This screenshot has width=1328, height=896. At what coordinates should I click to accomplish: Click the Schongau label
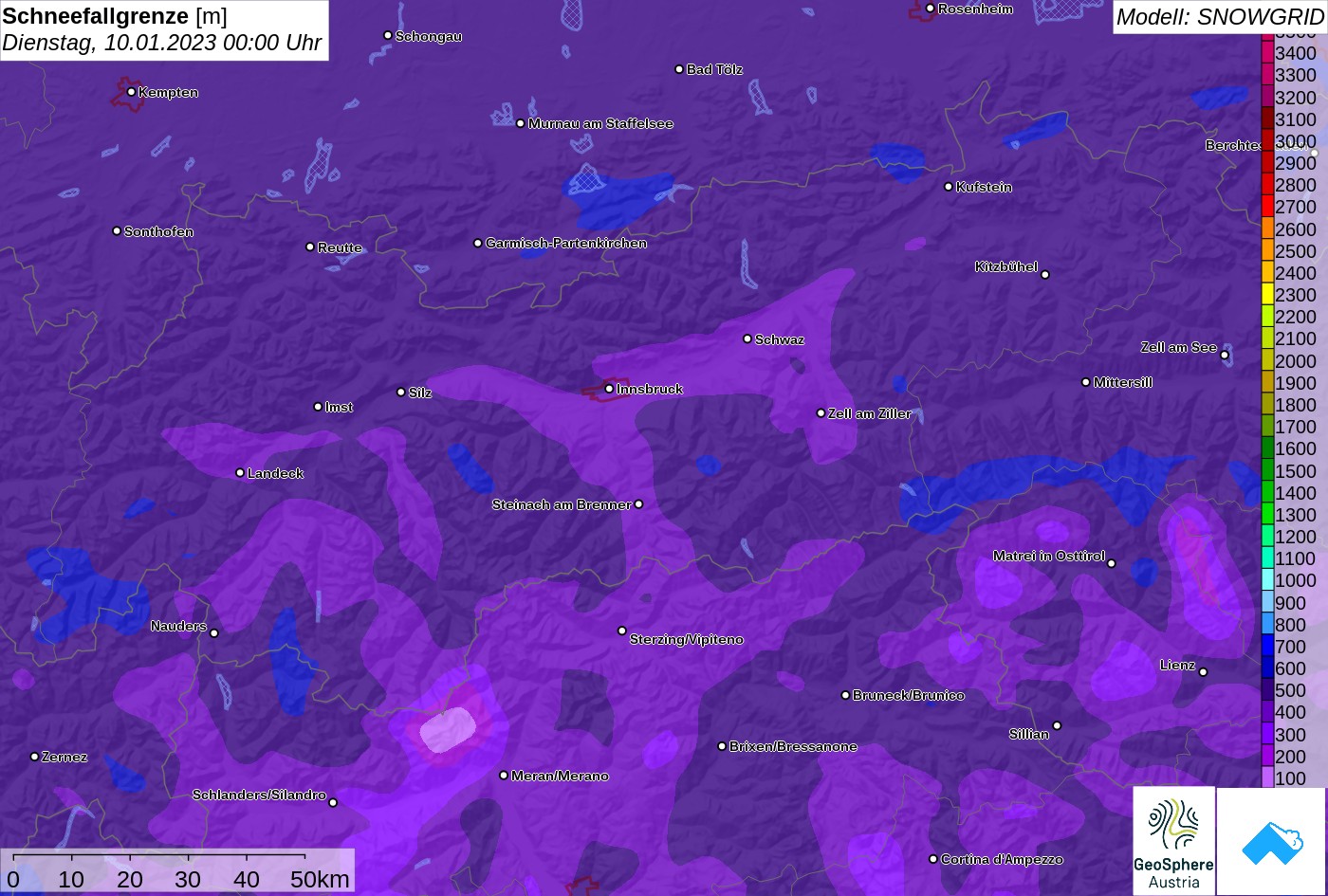429,36
